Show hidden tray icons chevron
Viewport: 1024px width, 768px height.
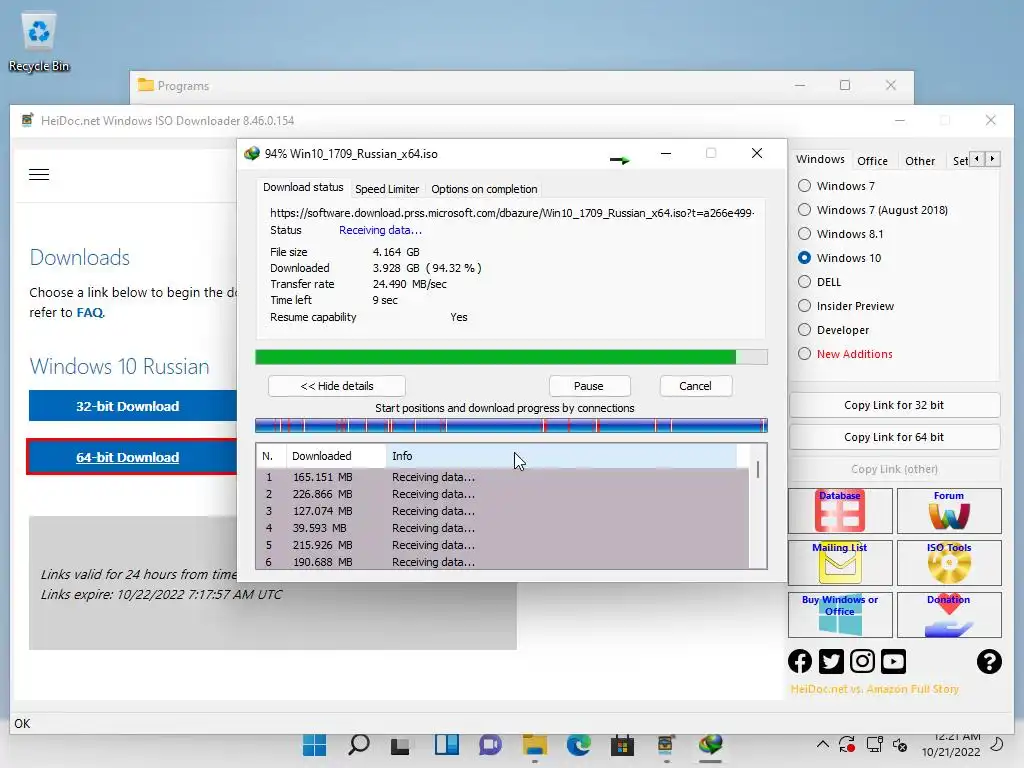coord(823,744)
